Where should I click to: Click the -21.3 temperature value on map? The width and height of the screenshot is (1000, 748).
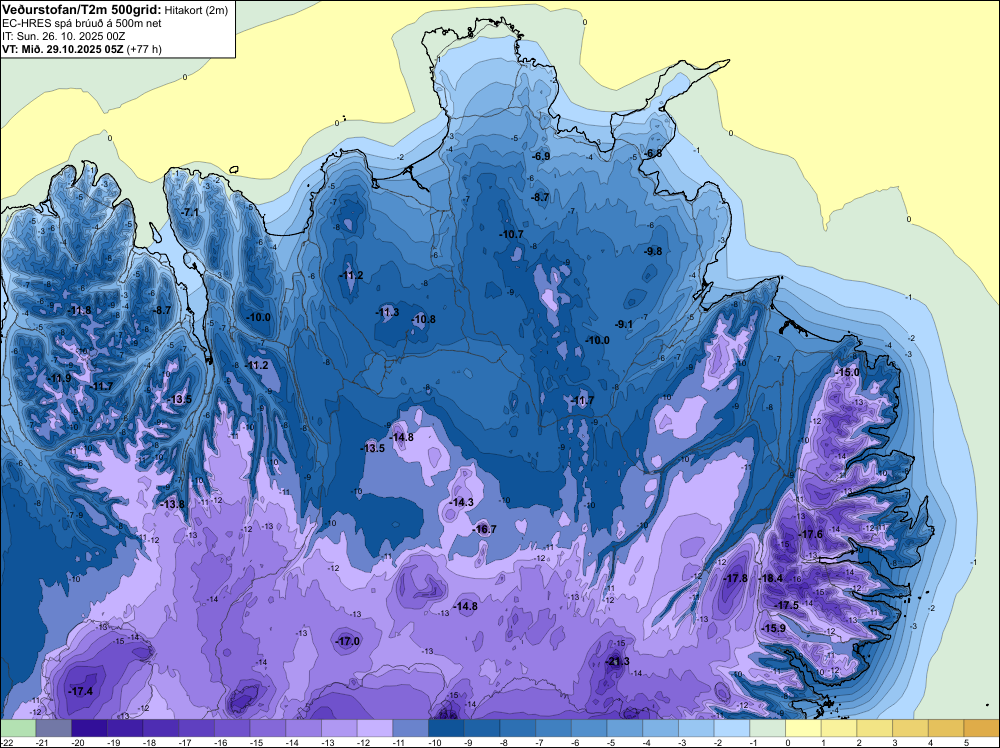[617, 661]
